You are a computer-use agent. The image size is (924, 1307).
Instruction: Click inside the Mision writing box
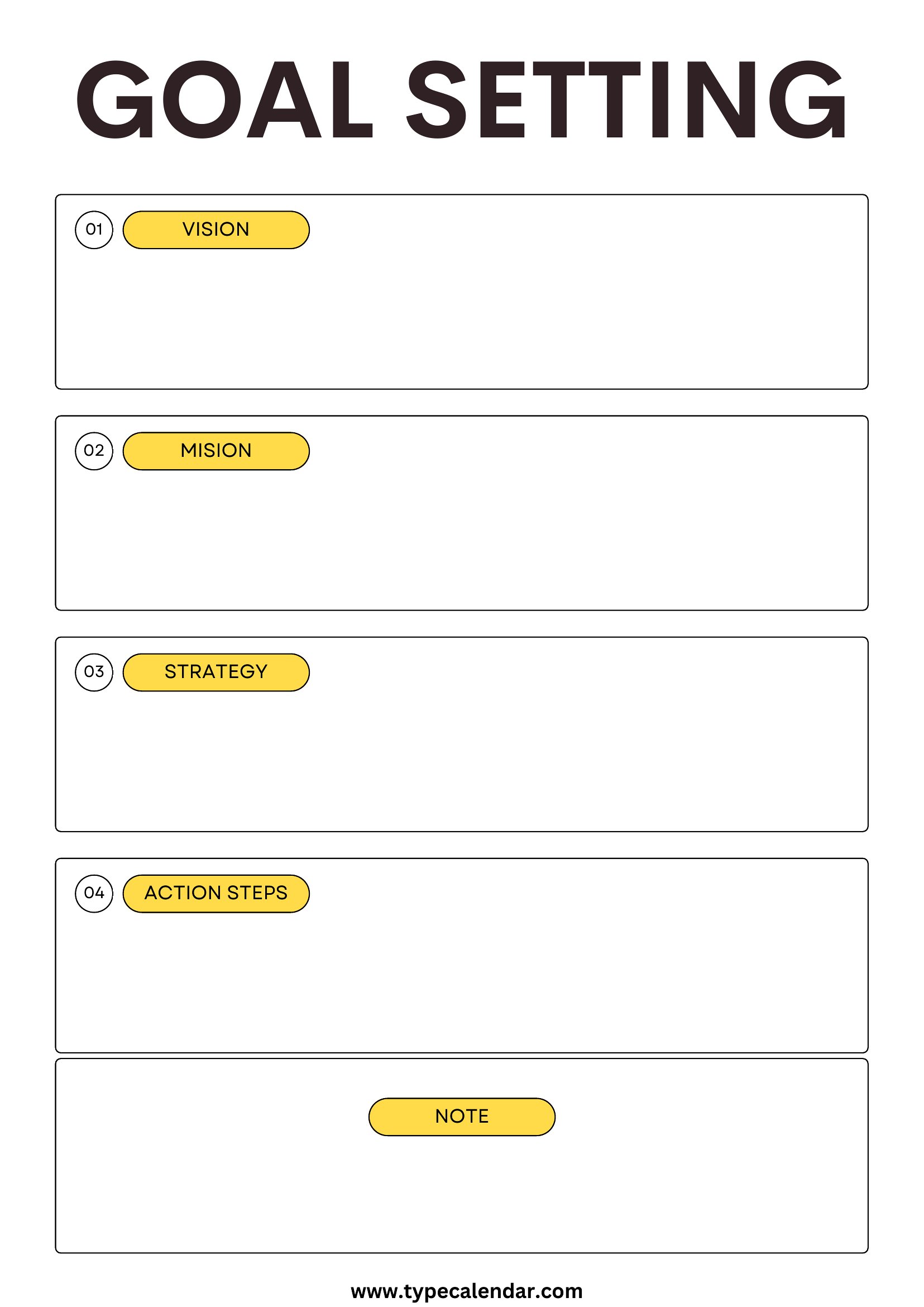[x=461, y=540]
